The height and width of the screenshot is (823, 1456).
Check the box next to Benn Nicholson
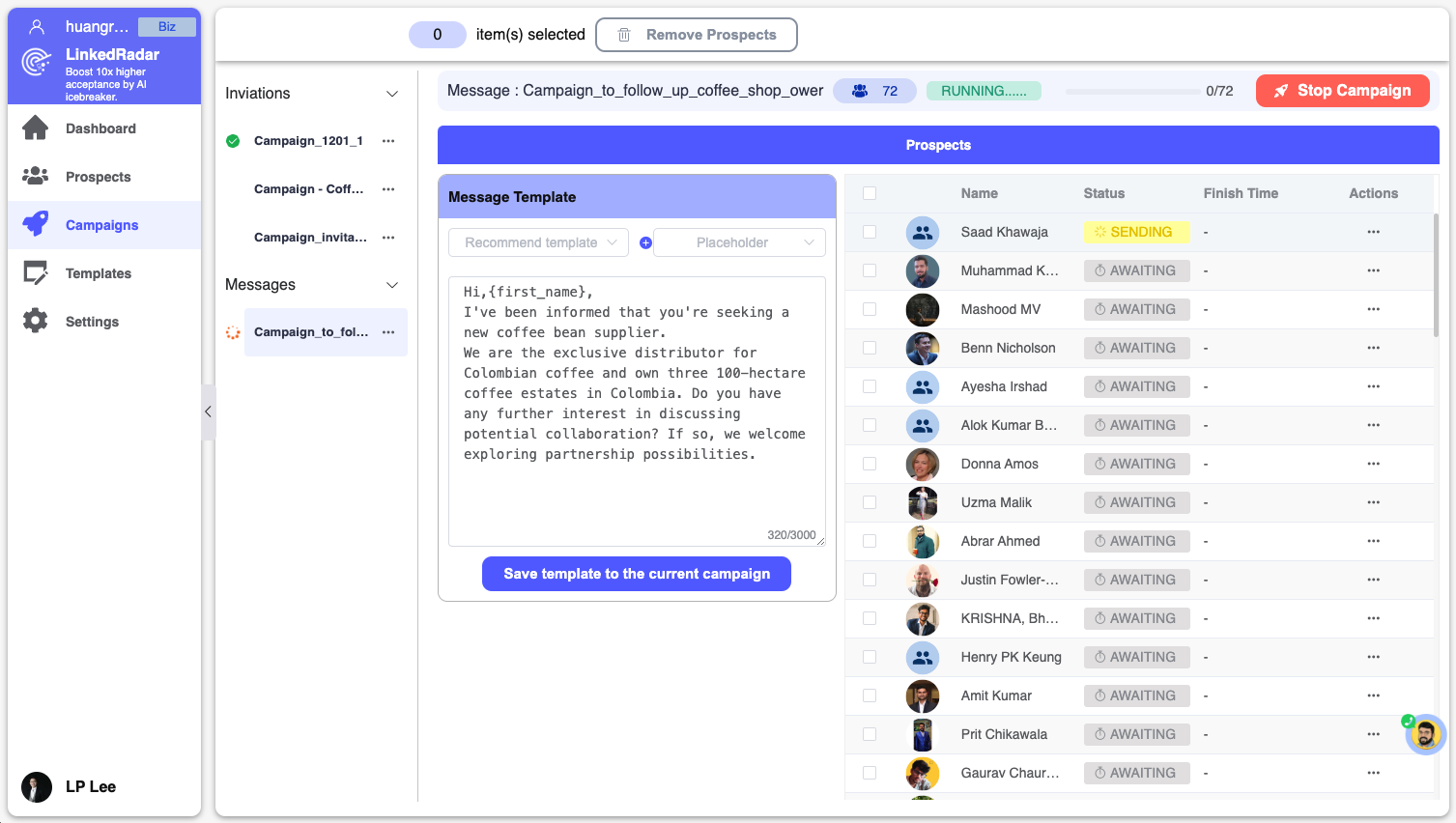pyautogui.click(x=870, y=348)
